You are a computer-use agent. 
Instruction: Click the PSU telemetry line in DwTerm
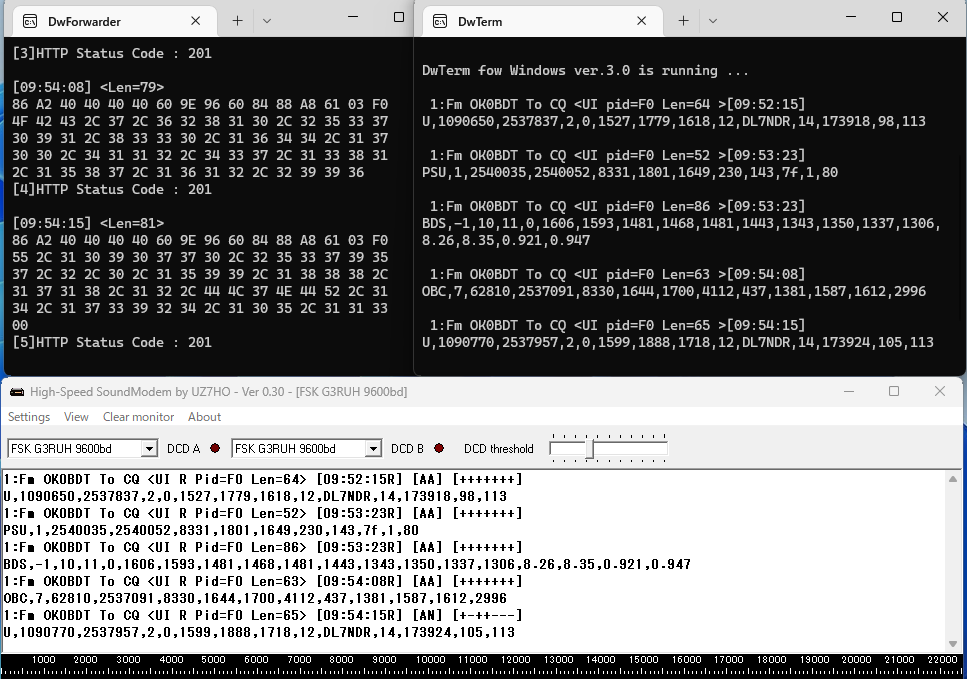[630, 172]
